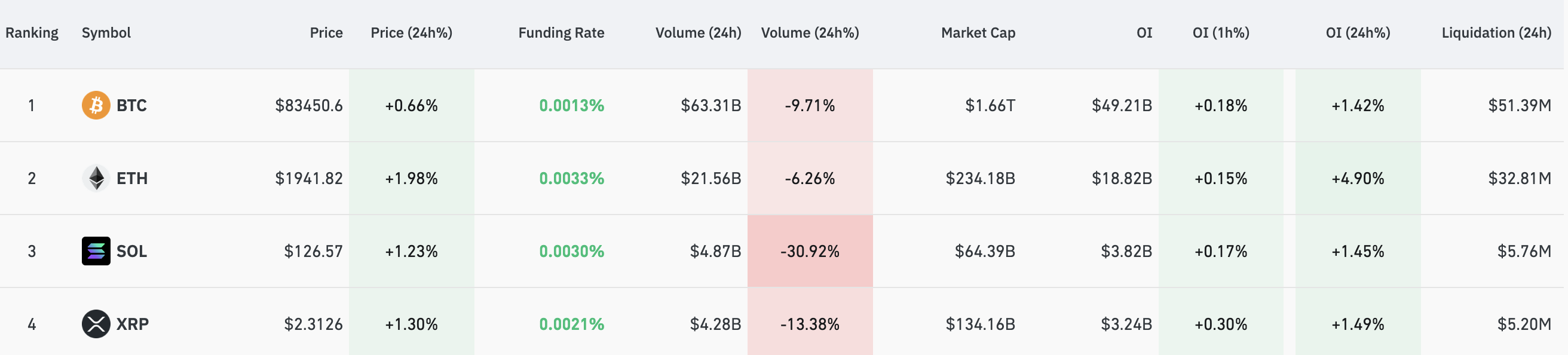
Task: Select the BTC ticker symbol
Action: [131, 105]
